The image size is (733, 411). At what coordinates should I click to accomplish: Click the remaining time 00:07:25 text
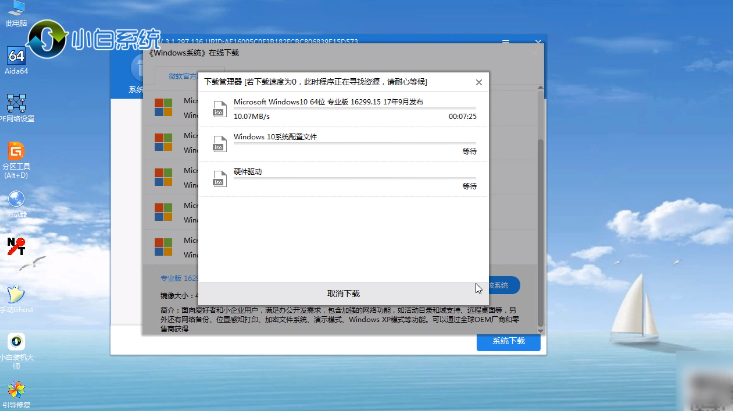(462, 116)
